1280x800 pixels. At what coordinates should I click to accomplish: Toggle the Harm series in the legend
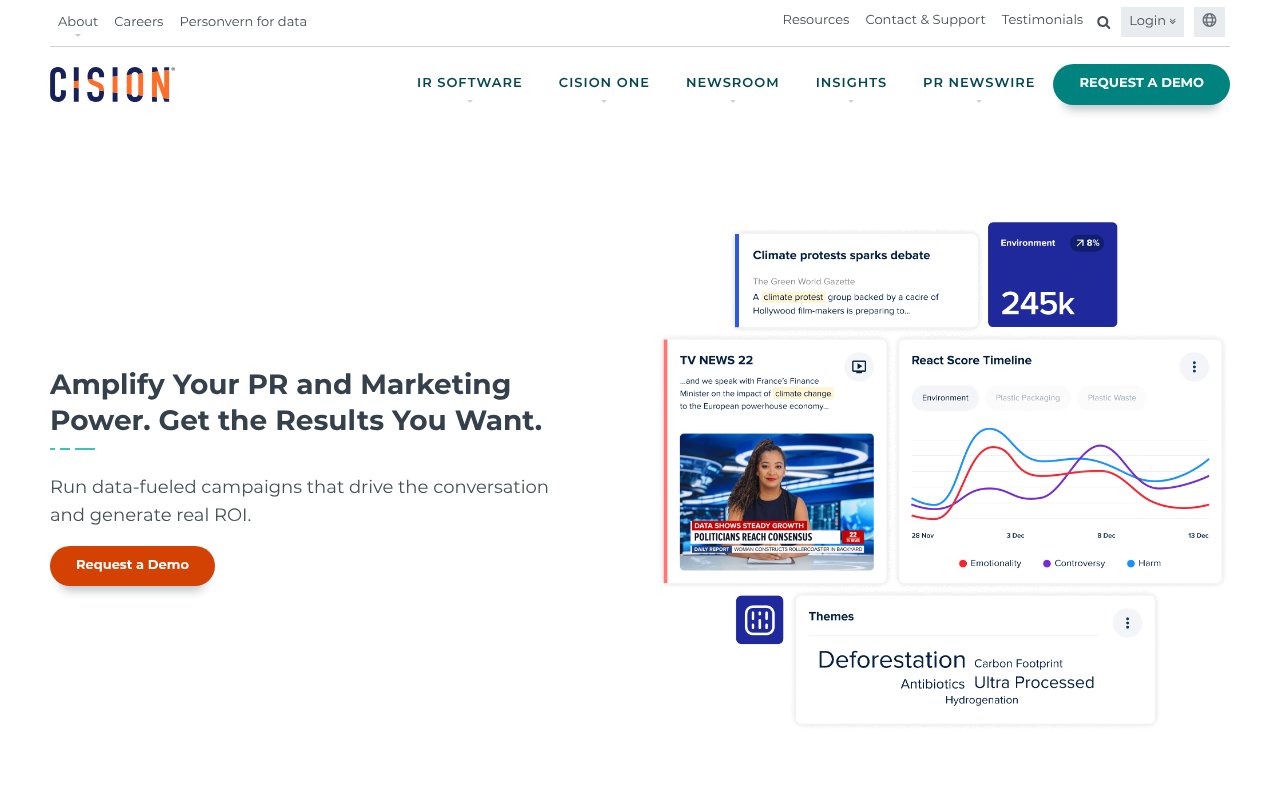coord(1139,563)
